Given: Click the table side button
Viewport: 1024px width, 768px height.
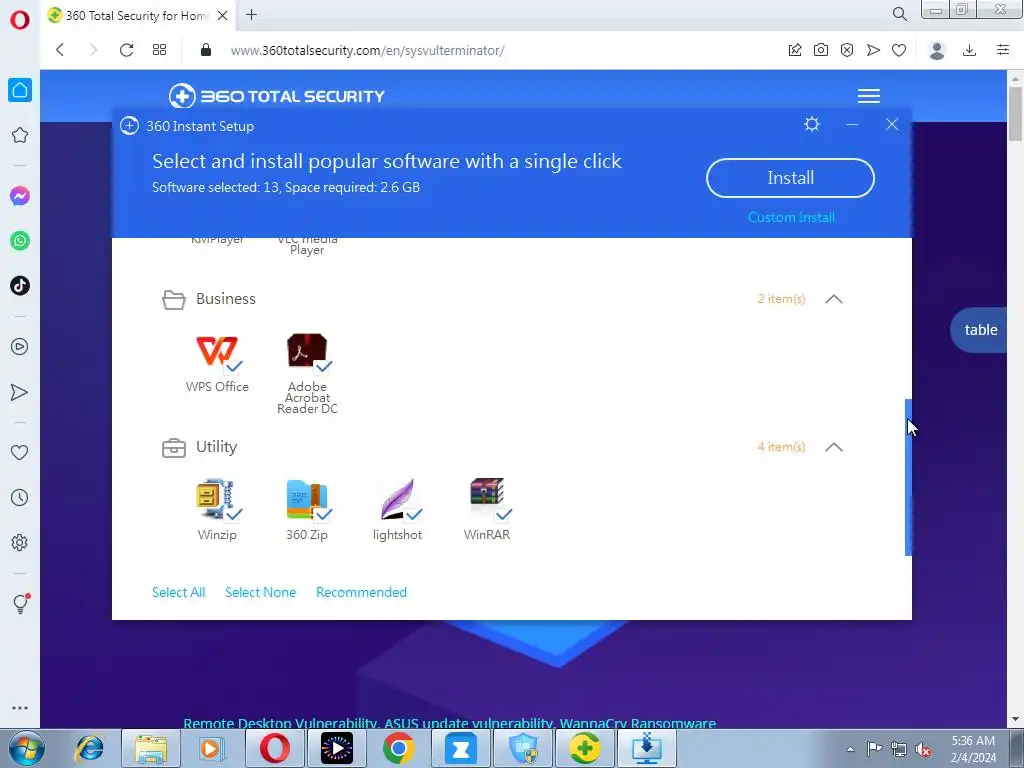Looking at the screenshot, I should click(980, 330).
